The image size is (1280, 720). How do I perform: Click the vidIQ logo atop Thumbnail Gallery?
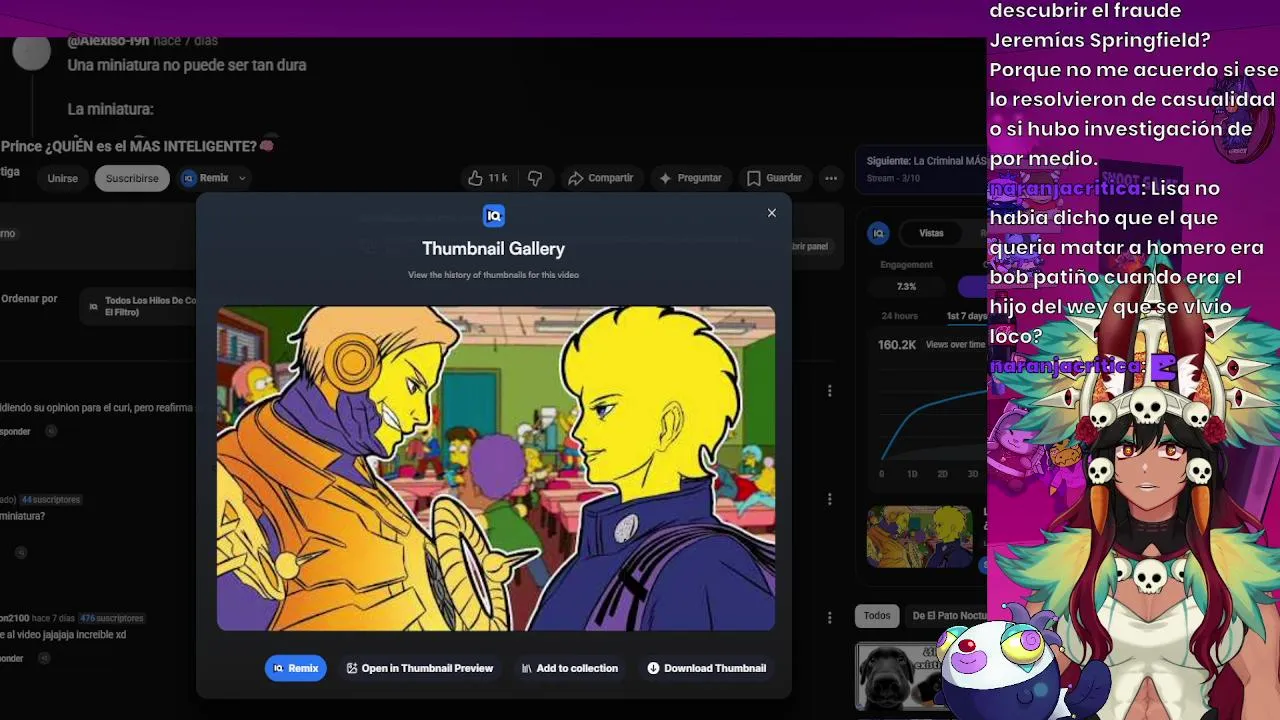[494, 215]
